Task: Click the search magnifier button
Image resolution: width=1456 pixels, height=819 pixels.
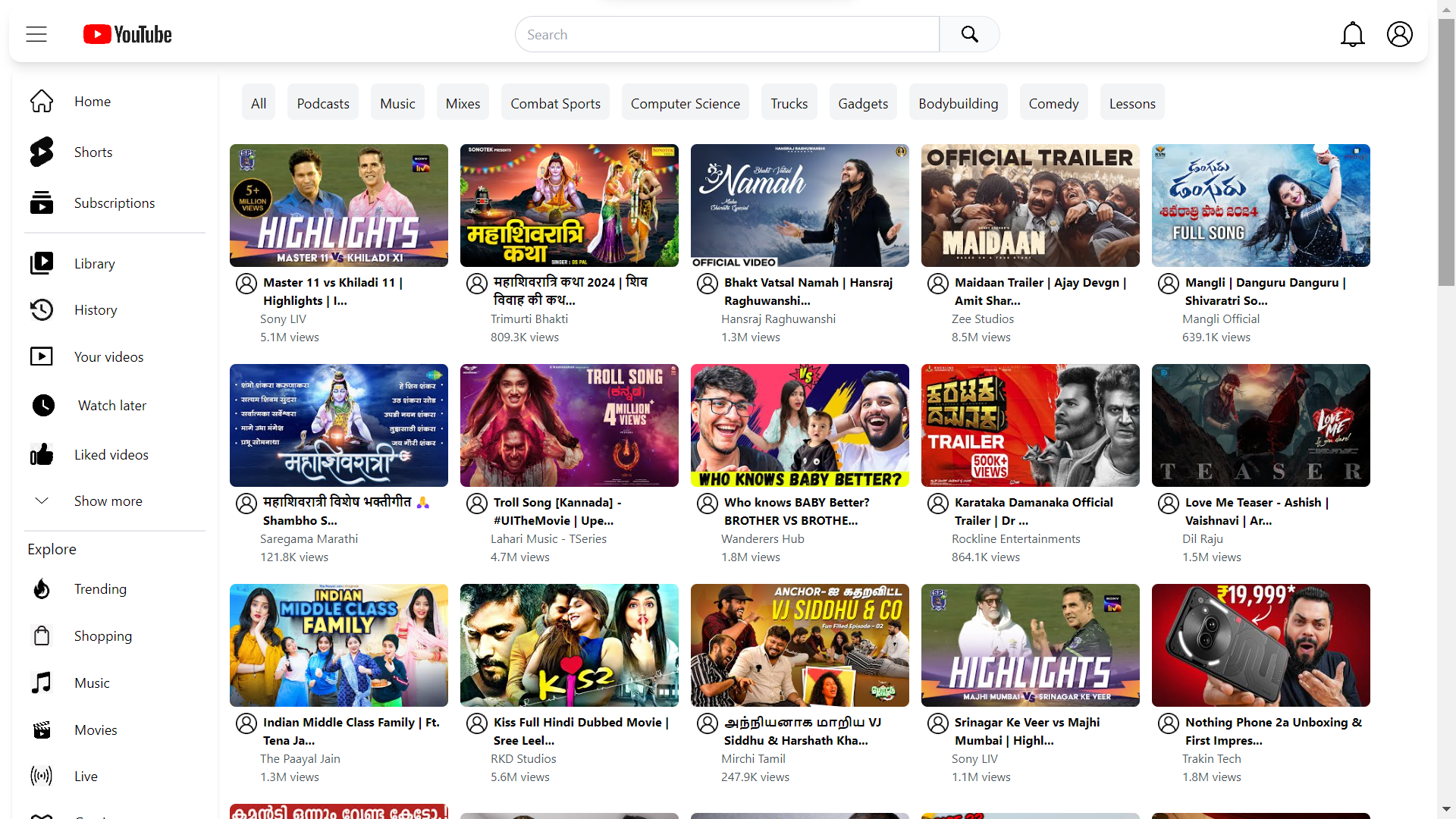Action: tap(969, 34)
